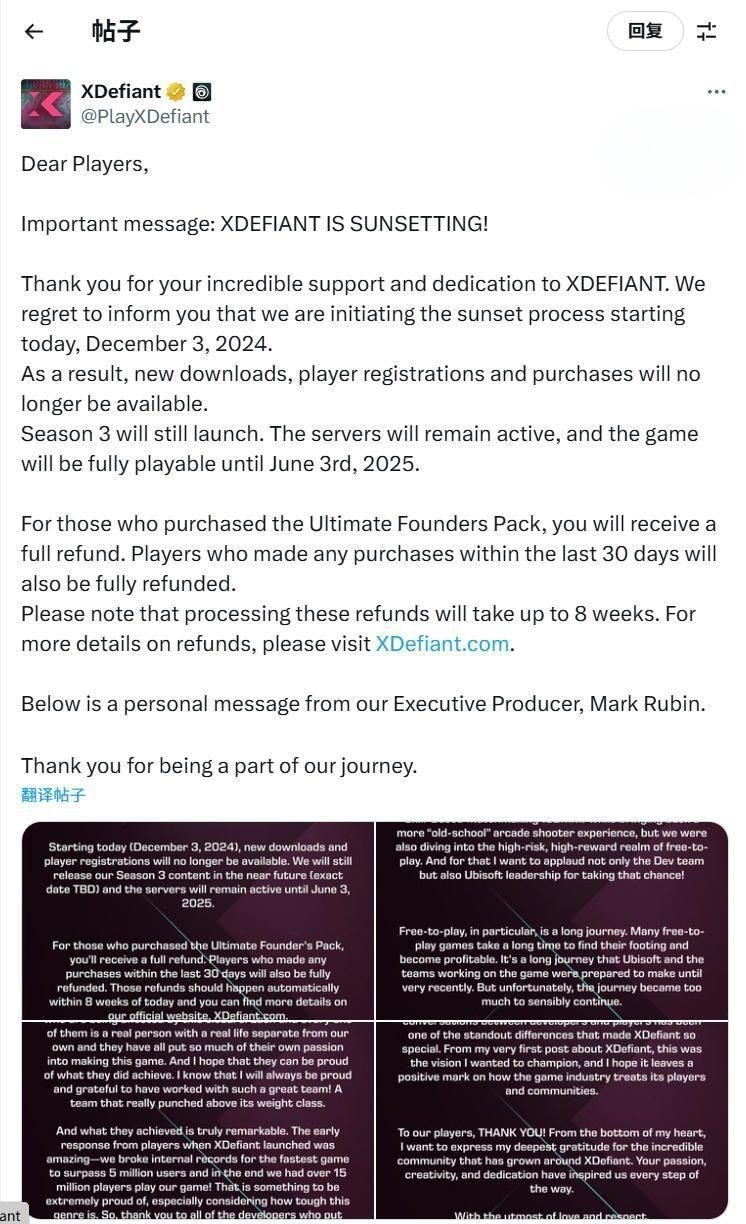
Task: Click 翻译帖子 to translate the post
Action: (53, 795)
